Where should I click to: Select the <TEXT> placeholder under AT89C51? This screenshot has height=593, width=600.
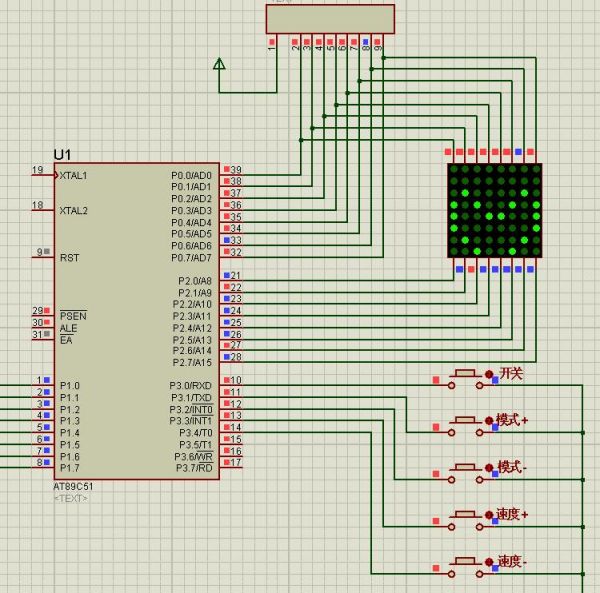[71, 498]
